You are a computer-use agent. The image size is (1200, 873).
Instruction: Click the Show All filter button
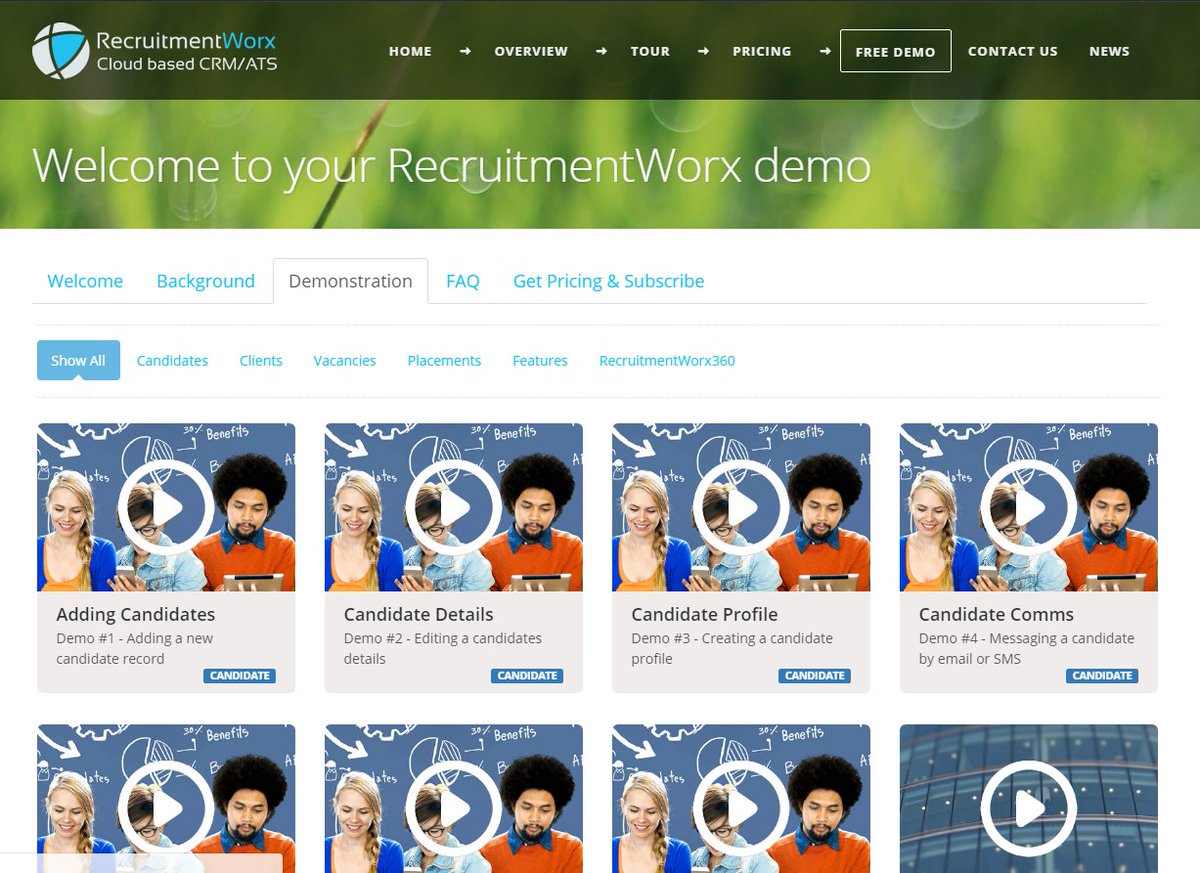point(78,360)
